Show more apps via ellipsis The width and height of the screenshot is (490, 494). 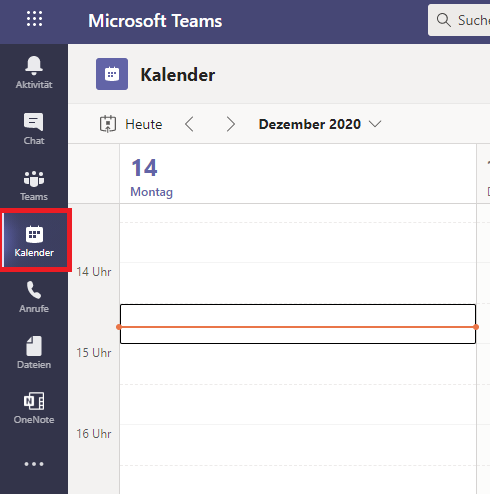34,464
